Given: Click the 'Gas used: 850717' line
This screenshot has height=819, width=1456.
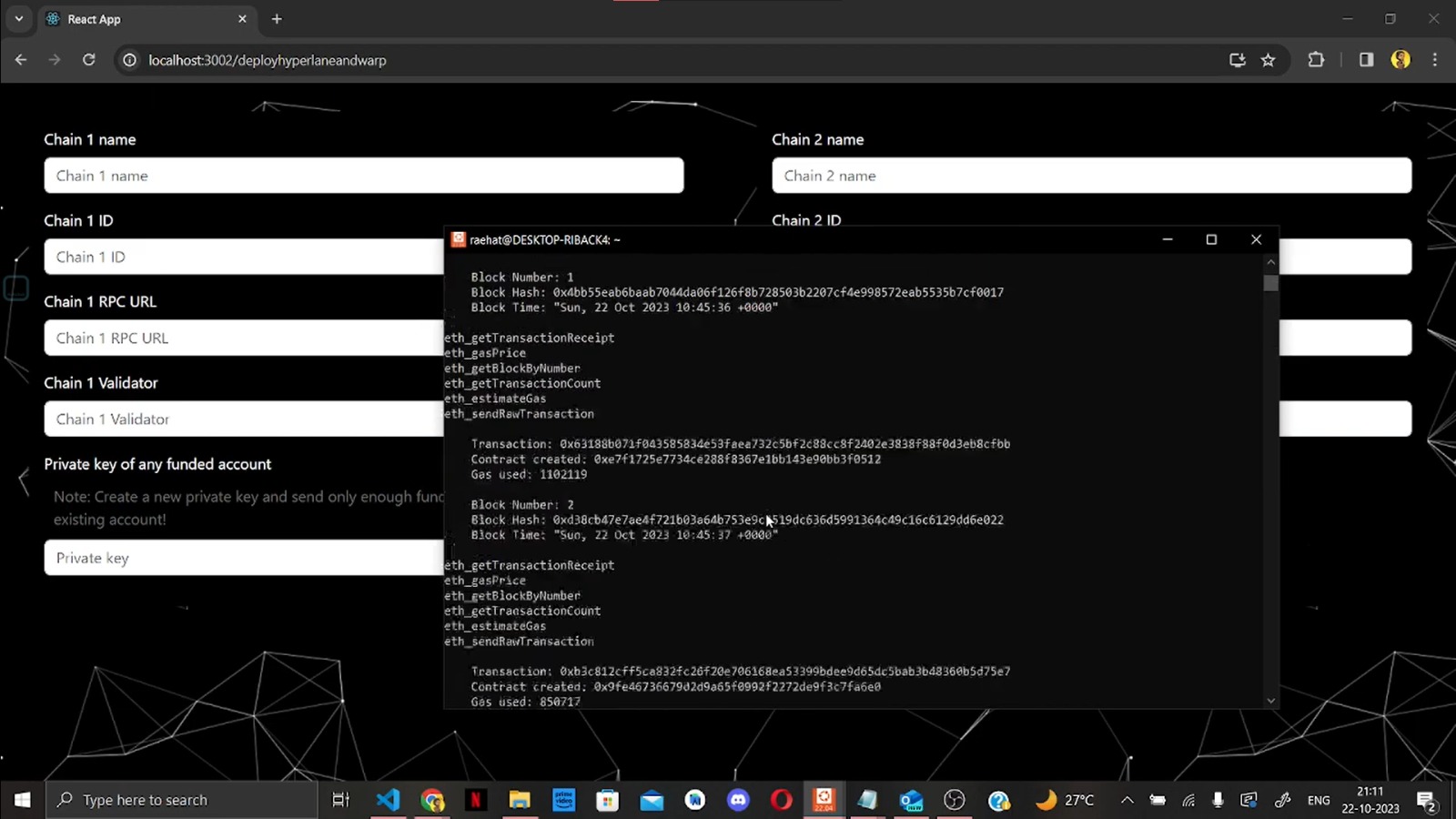Looking at the screenshot, I should pyautogui.click(x=525, y=702).
